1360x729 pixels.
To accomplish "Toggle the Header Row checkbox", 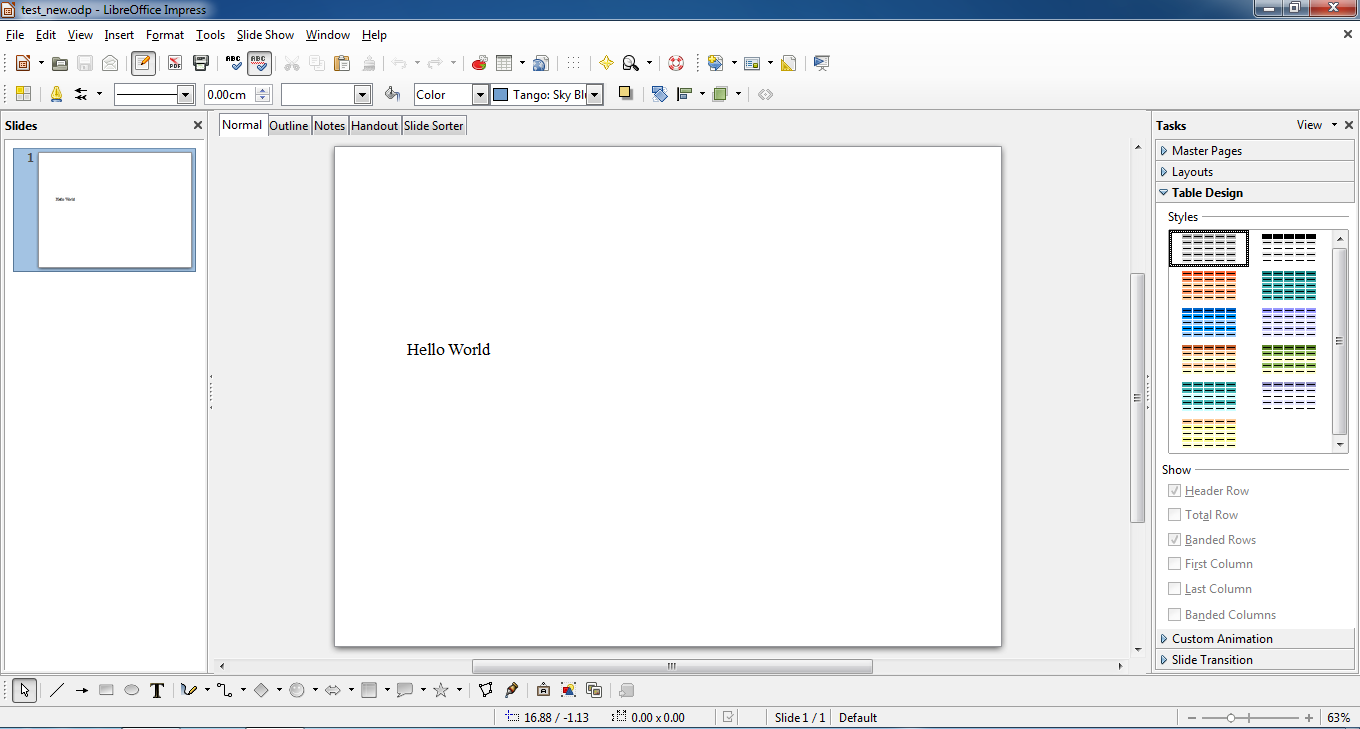I will click(1174, 491).
